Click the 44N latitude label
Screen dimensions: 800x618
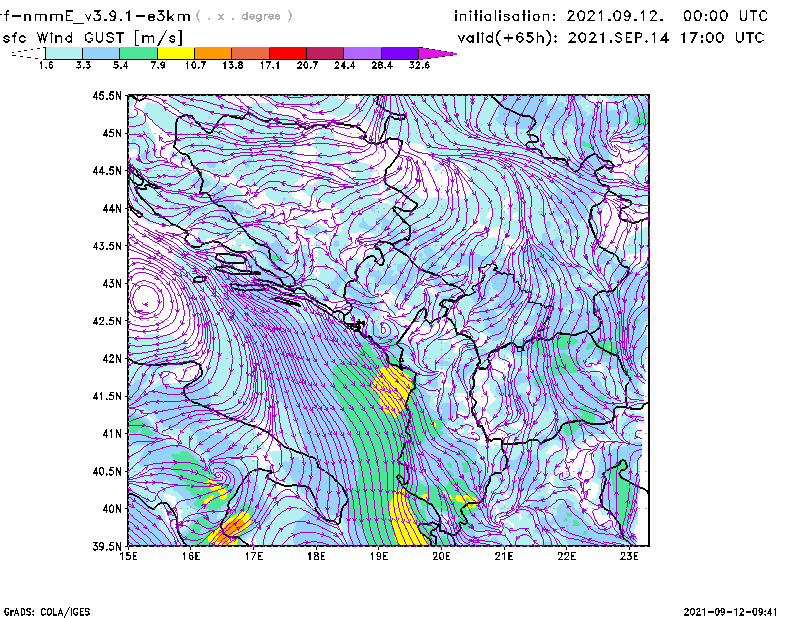click(x=112, y=208)
